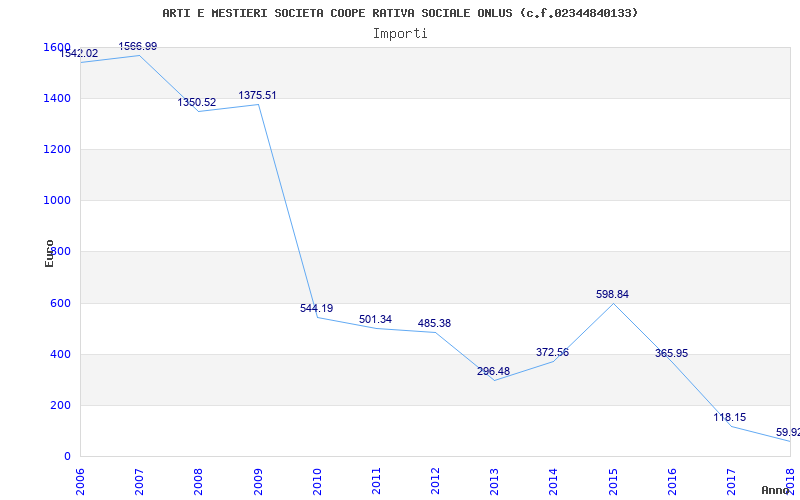Click the data label 485.38
The image size is (800, 500).
coord(434,323)
